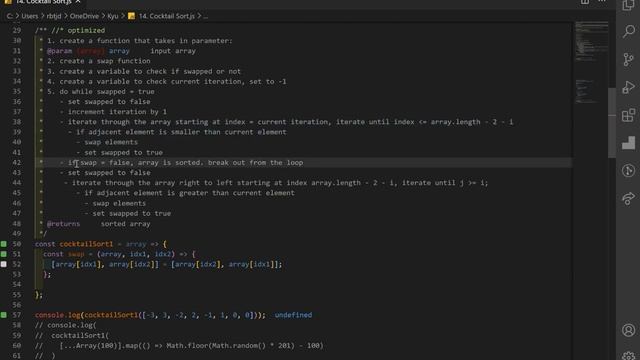Click 'break out from the loop' comment
Viewport: 640px width, 360px height.
256,162
